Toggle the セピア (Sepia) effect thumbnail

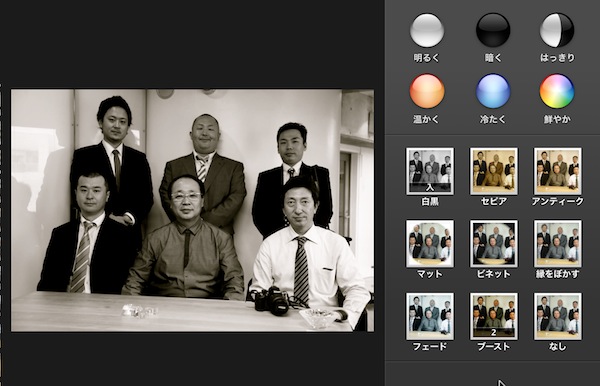coord(494,171)
